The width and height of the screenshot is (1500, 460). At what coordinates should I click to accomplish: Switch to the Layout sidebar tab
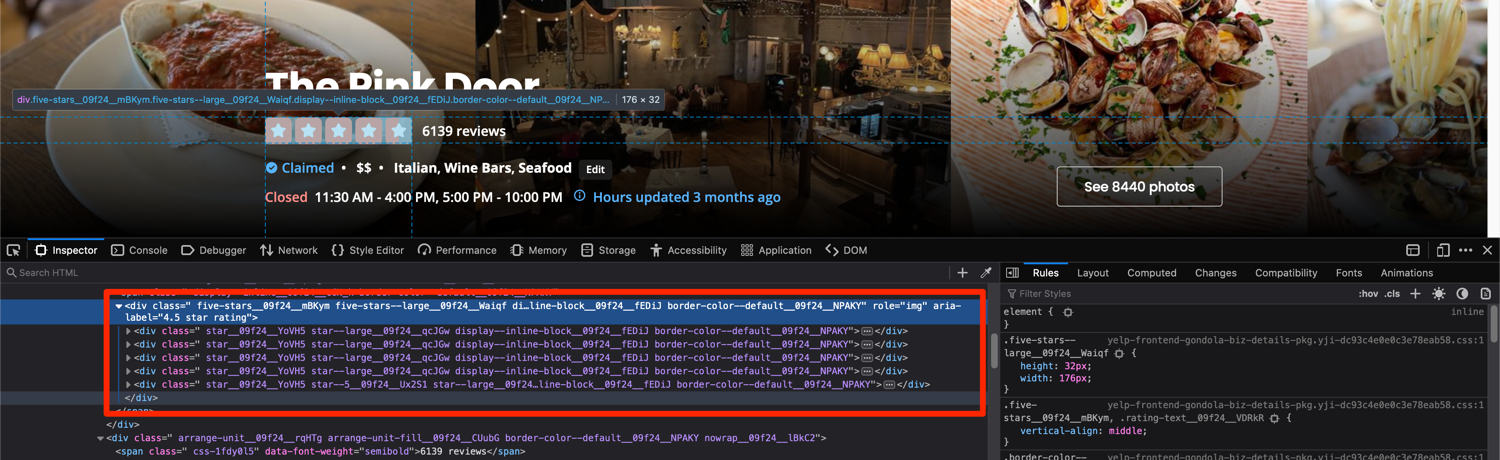[1092, 273]
